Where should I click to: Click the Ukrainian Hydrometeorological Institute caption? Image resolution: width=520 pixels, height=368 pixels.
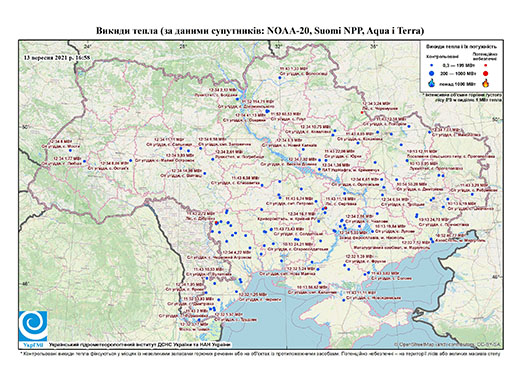(x=140, y=344)
